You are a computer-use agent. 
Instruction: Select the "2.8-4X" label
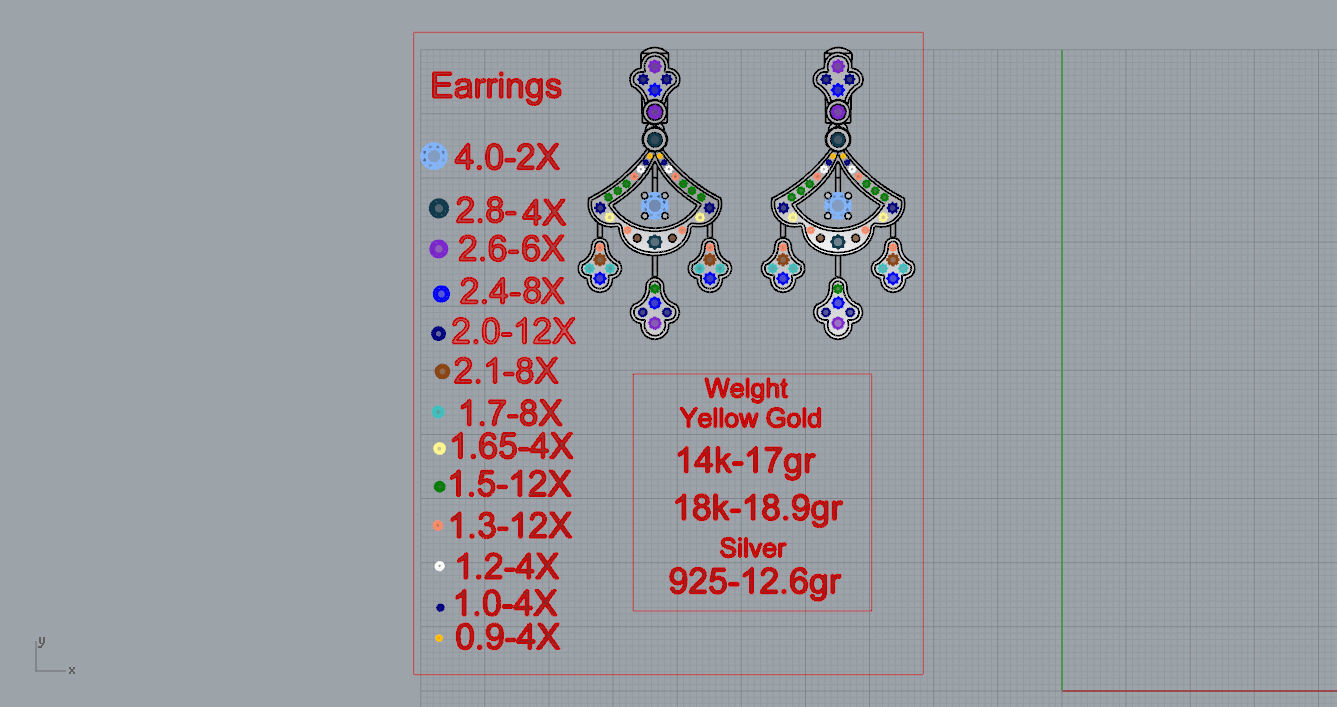click(511, 210)
